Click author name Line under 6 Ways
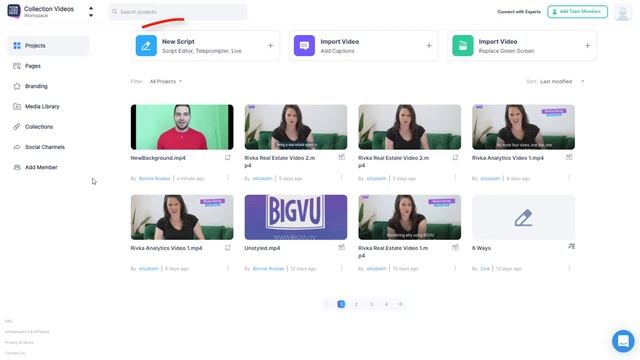The width and height of the screenshot is (640, 360). click(x=485, y=269)
